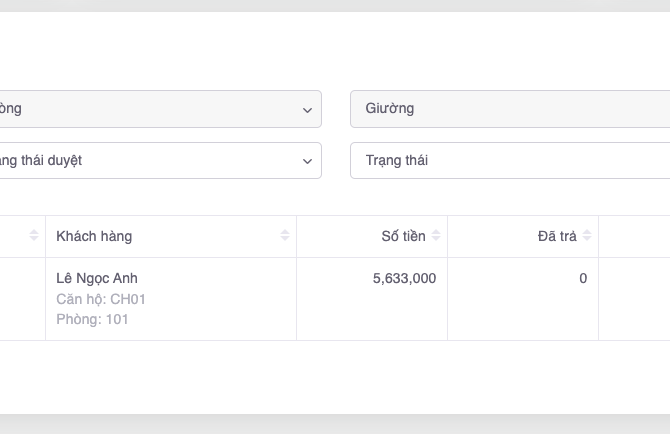Click the Đã trả column header label
The height and width of the screenshot is (434, 670).
tap(557, 236)
